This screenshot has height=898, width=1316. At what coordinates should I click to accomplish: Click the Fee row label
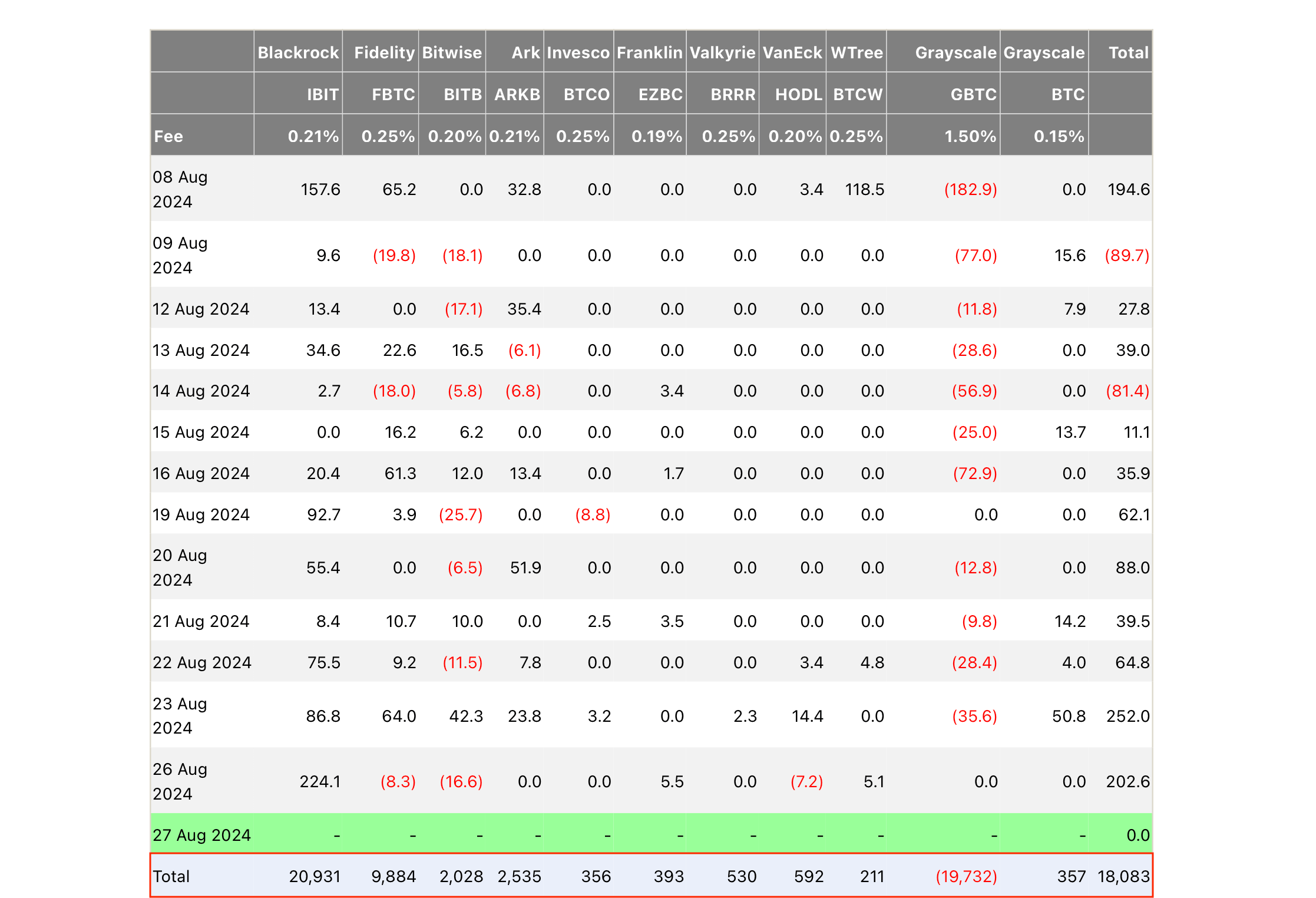pos(168,136)
